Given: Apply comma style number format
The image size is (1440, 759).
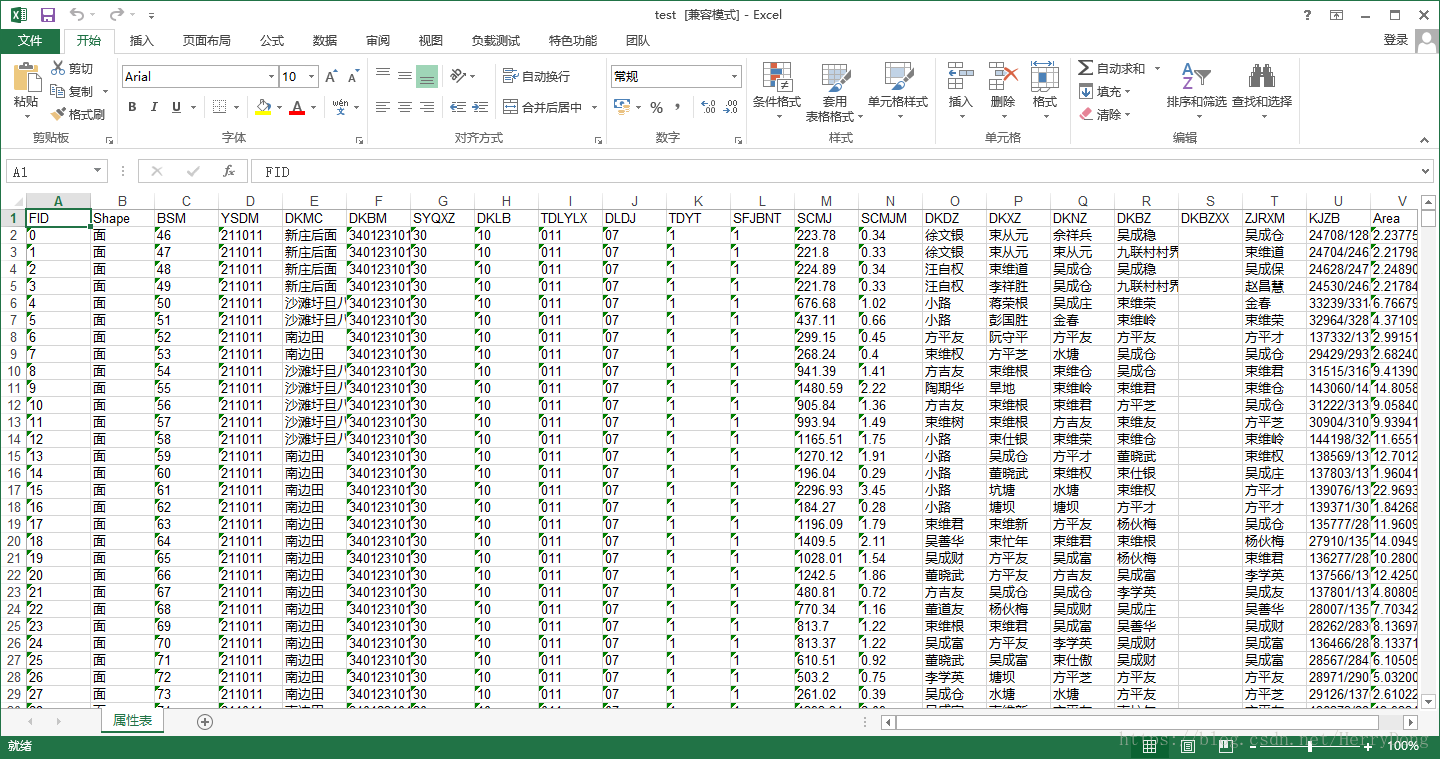Looking at the screenshot, I should 678,107.
